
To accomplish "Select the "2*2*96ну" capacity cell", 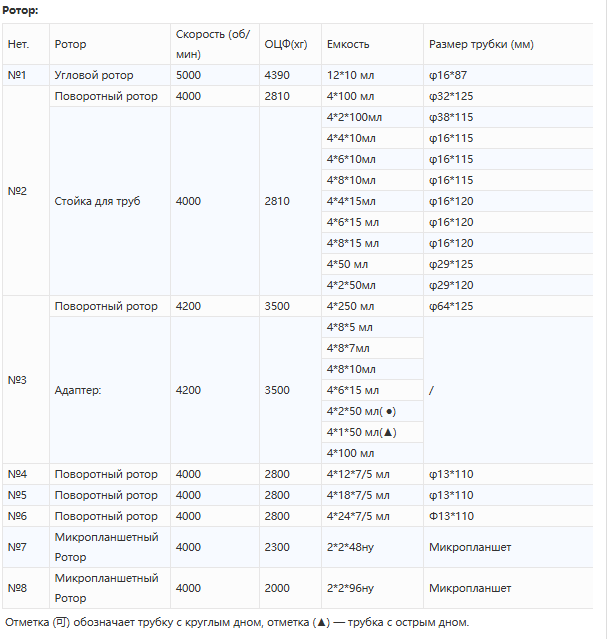I will [x=351, y=588].
